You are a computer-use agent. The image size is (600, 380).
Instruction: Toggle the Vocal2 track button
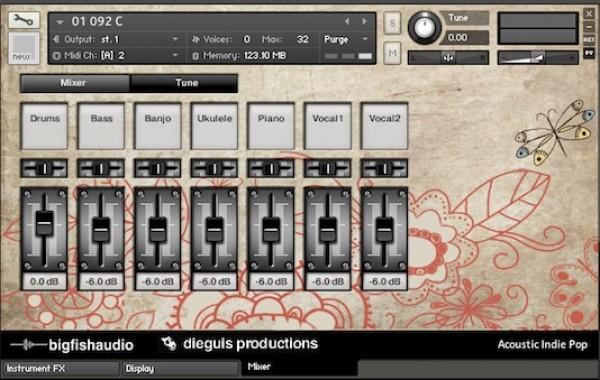[x=384, y=126]
